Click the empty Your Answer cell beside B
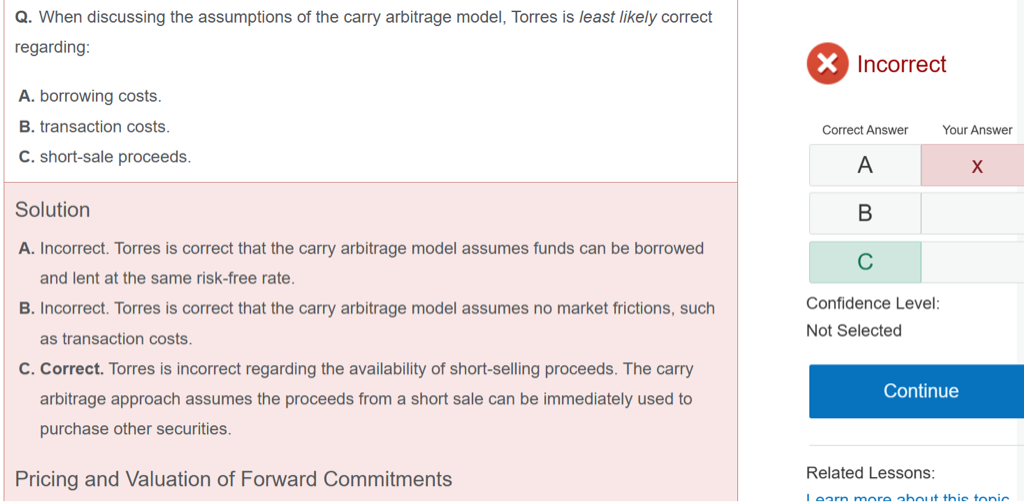Image resolution: width=1024 pixels, height=502 pixels. (x=973, y=213)
